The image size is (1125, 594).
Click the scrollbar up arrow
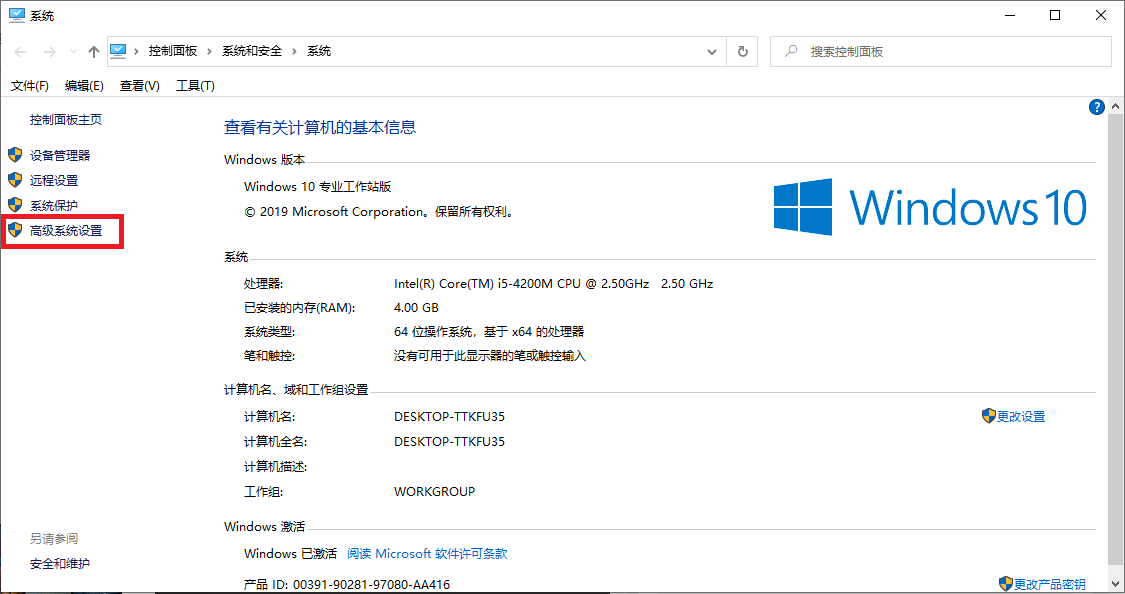[x=1116, y=107]
